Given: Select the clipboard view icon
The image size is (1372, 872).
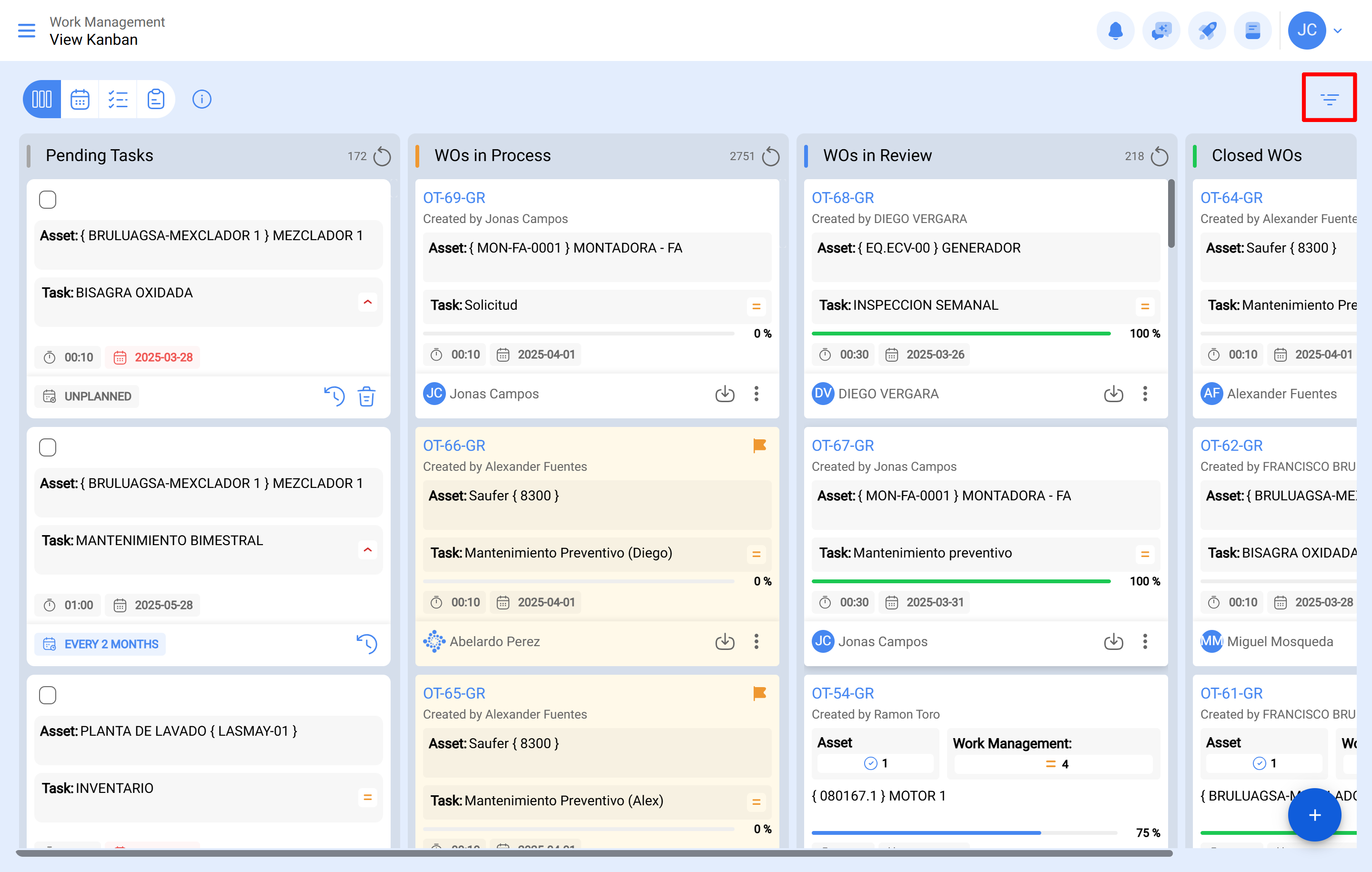Looking at the screenshot, I should click(156, 99).
